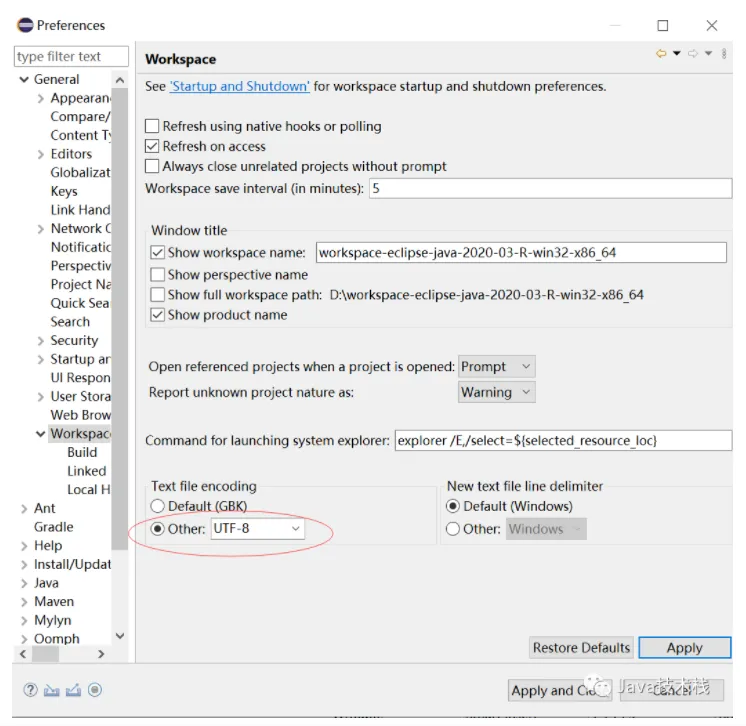The image size is (746, 726).
Task: Select Default (GBK) encoding radio button
Action: pos(157,506)
